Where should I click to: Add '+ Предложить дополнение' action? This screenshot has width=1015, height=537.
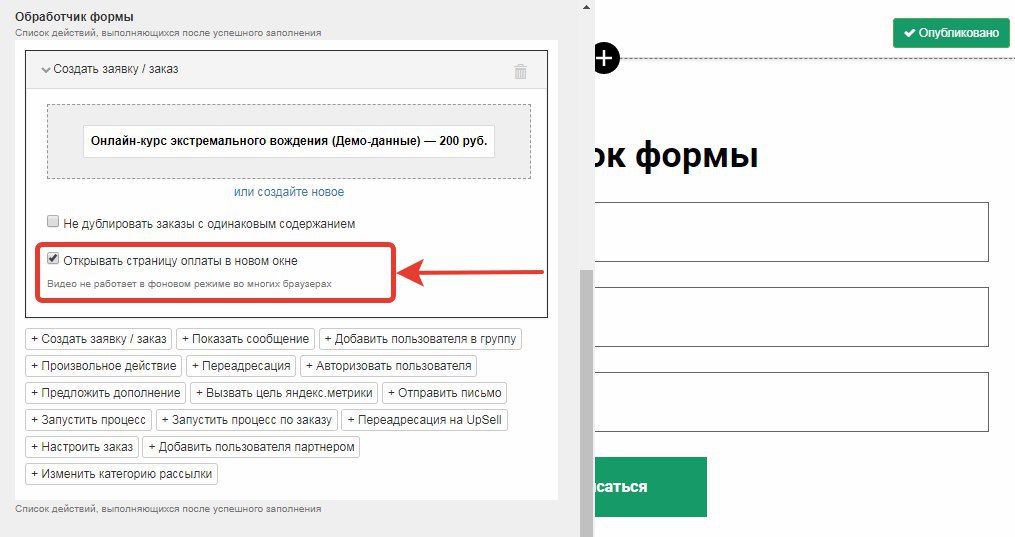coord(106,393)
